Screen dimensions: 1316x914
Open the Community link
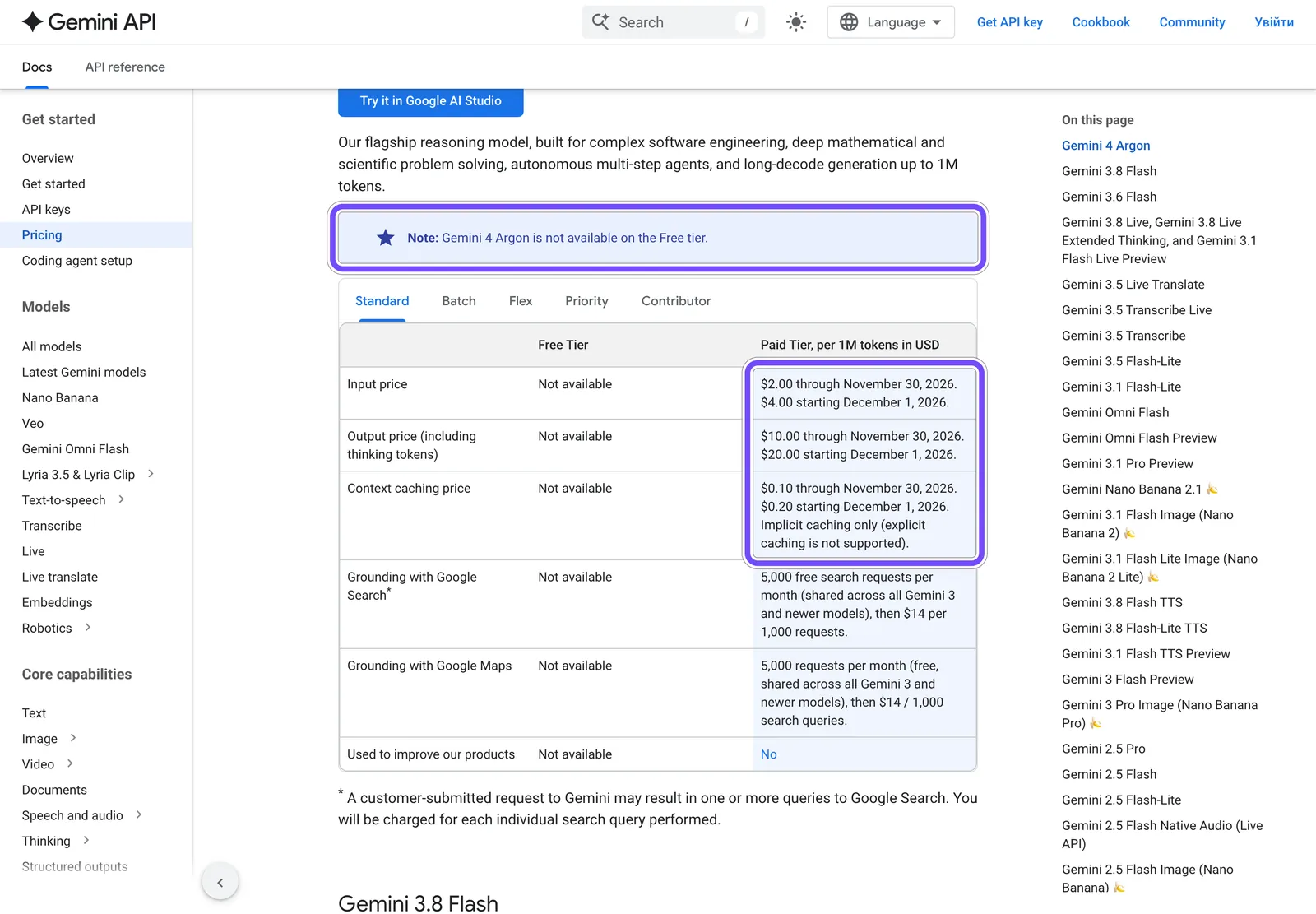point(1192,22)
